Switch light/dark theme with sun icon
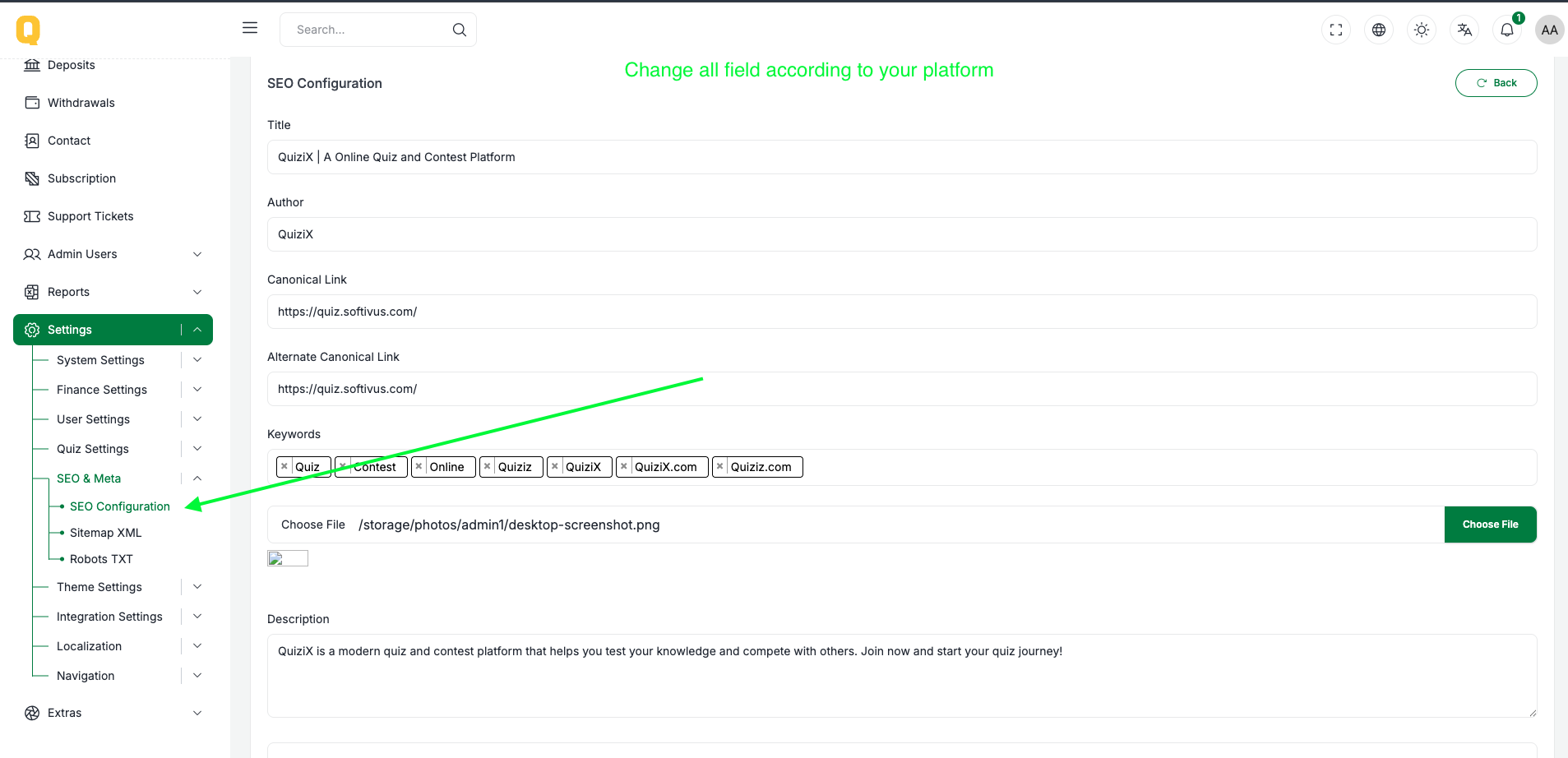 pos(1422,30)
